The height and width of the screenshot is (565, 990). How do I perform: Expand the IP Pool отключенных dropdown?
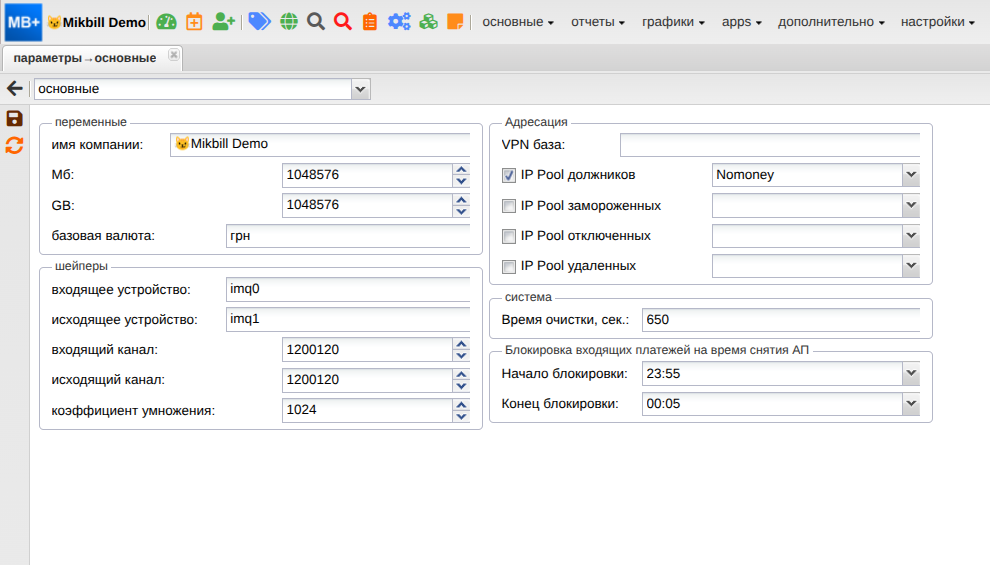tap(910, 235)
